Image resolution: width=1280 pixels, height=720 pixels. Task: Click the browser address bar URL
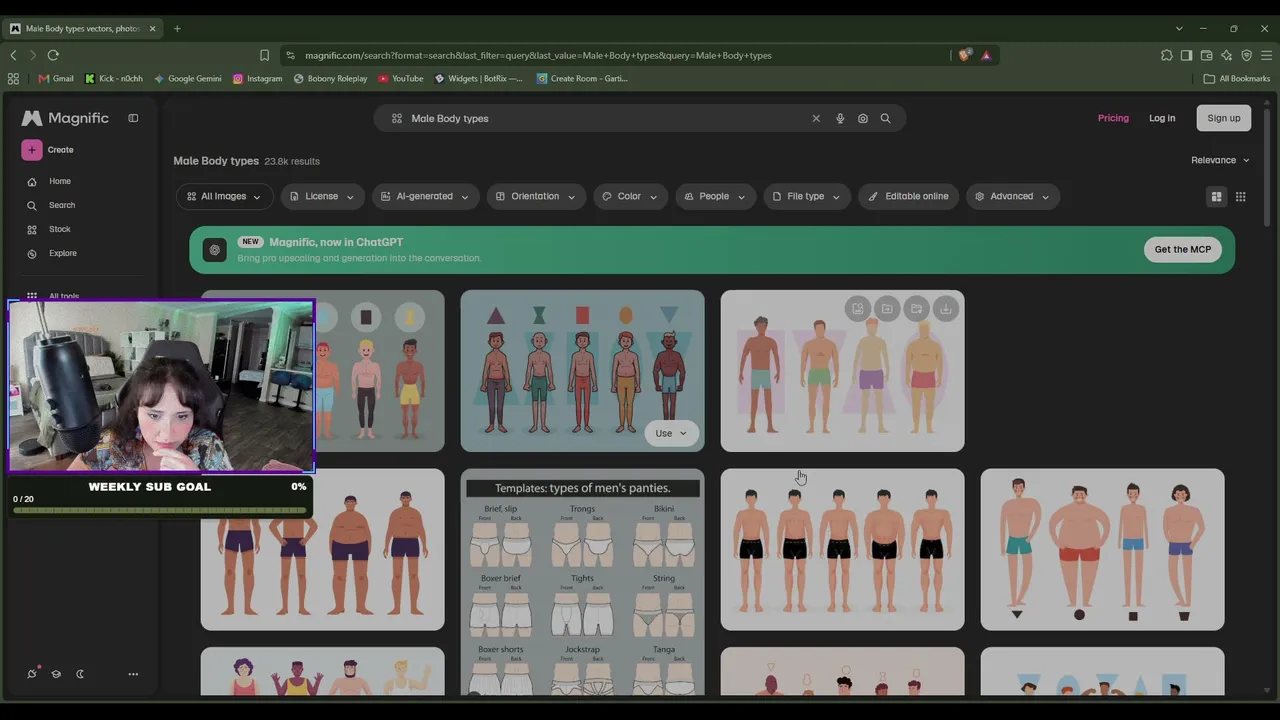pyautogui.click(x=538, y=55)
